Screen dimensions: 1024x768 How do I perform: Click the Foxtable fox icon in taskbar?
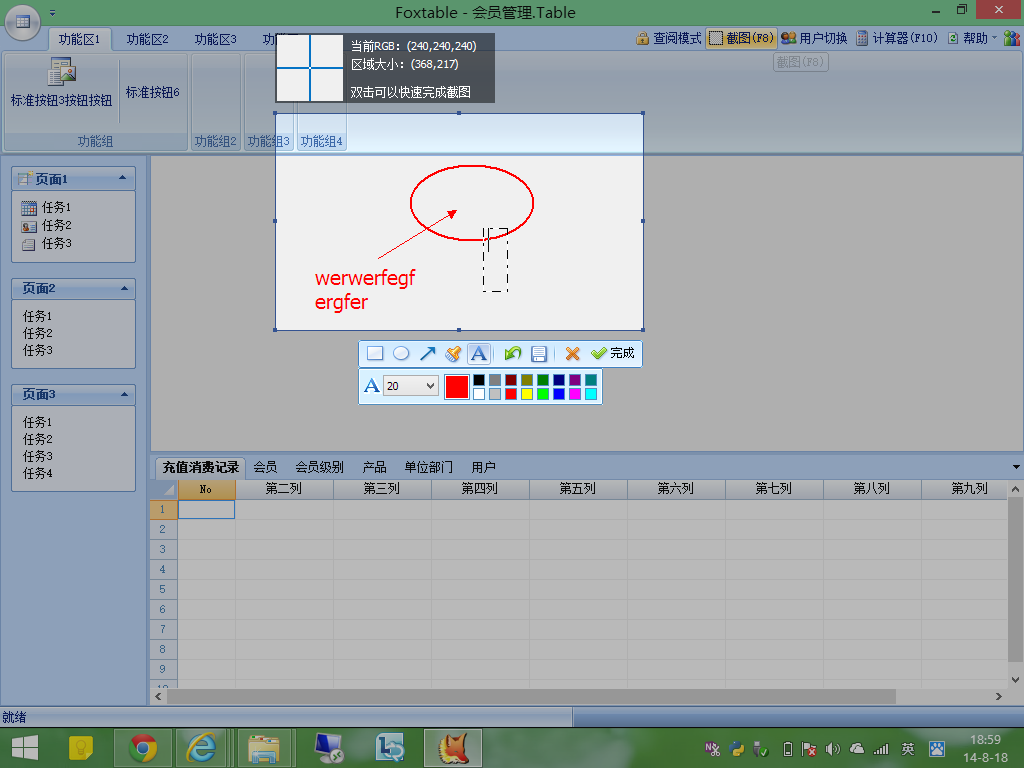pyautogui.click(x=453, y=748)
